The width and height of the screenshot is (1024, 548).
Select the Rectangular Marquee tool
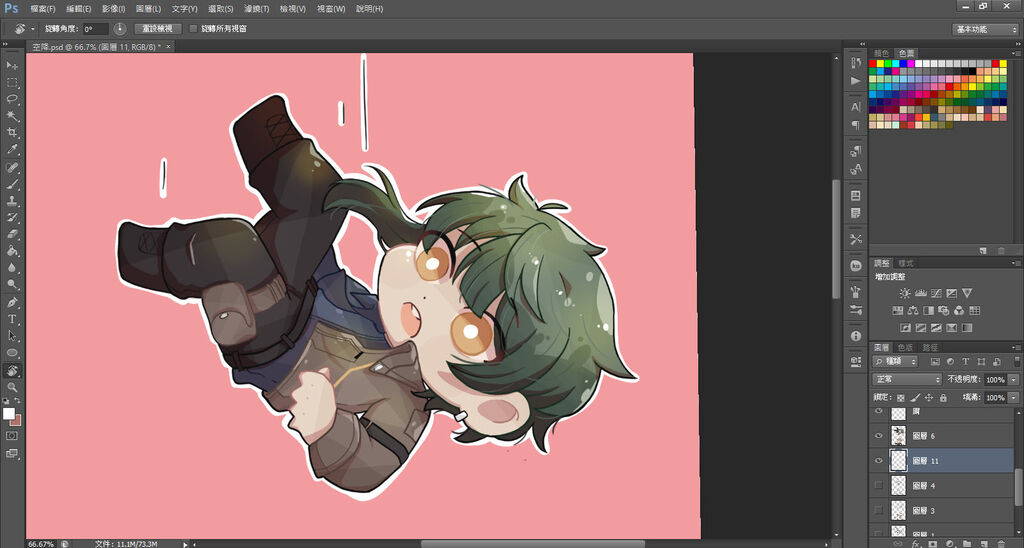pyautogui.click(x=12, y=82)
